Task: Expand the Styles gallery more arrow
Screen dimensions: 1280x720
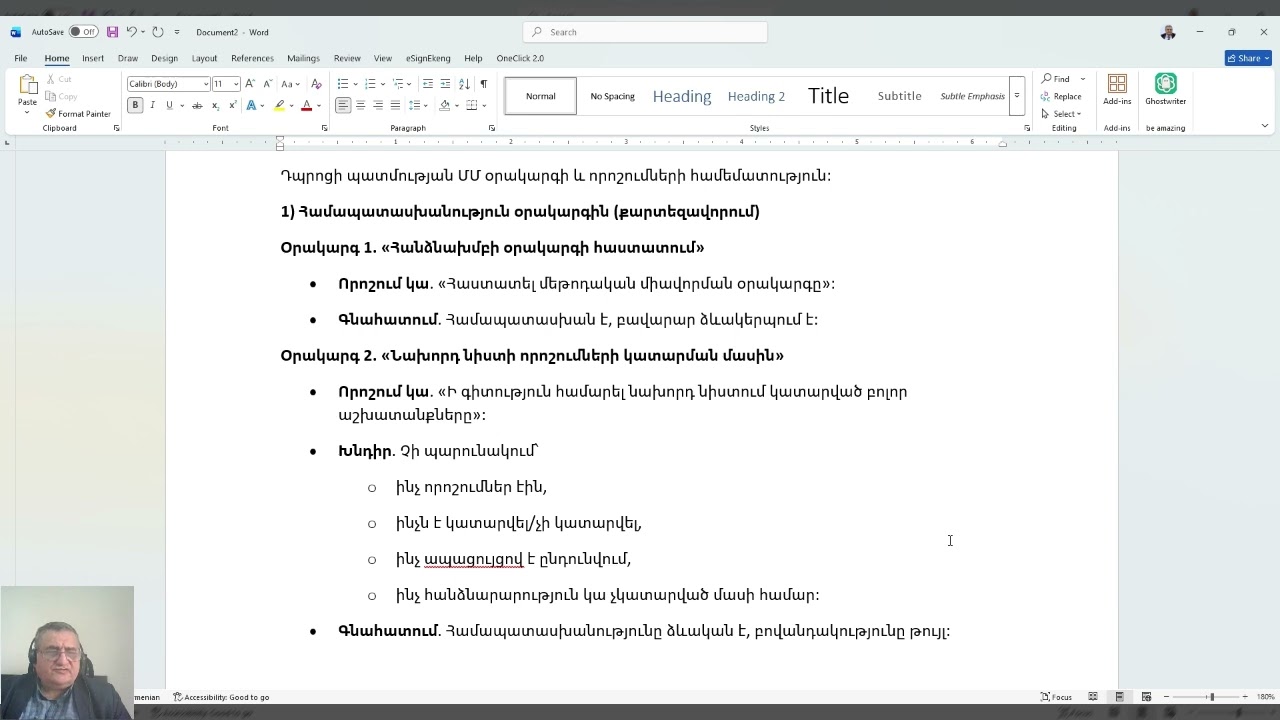Action: [1017, 96]
